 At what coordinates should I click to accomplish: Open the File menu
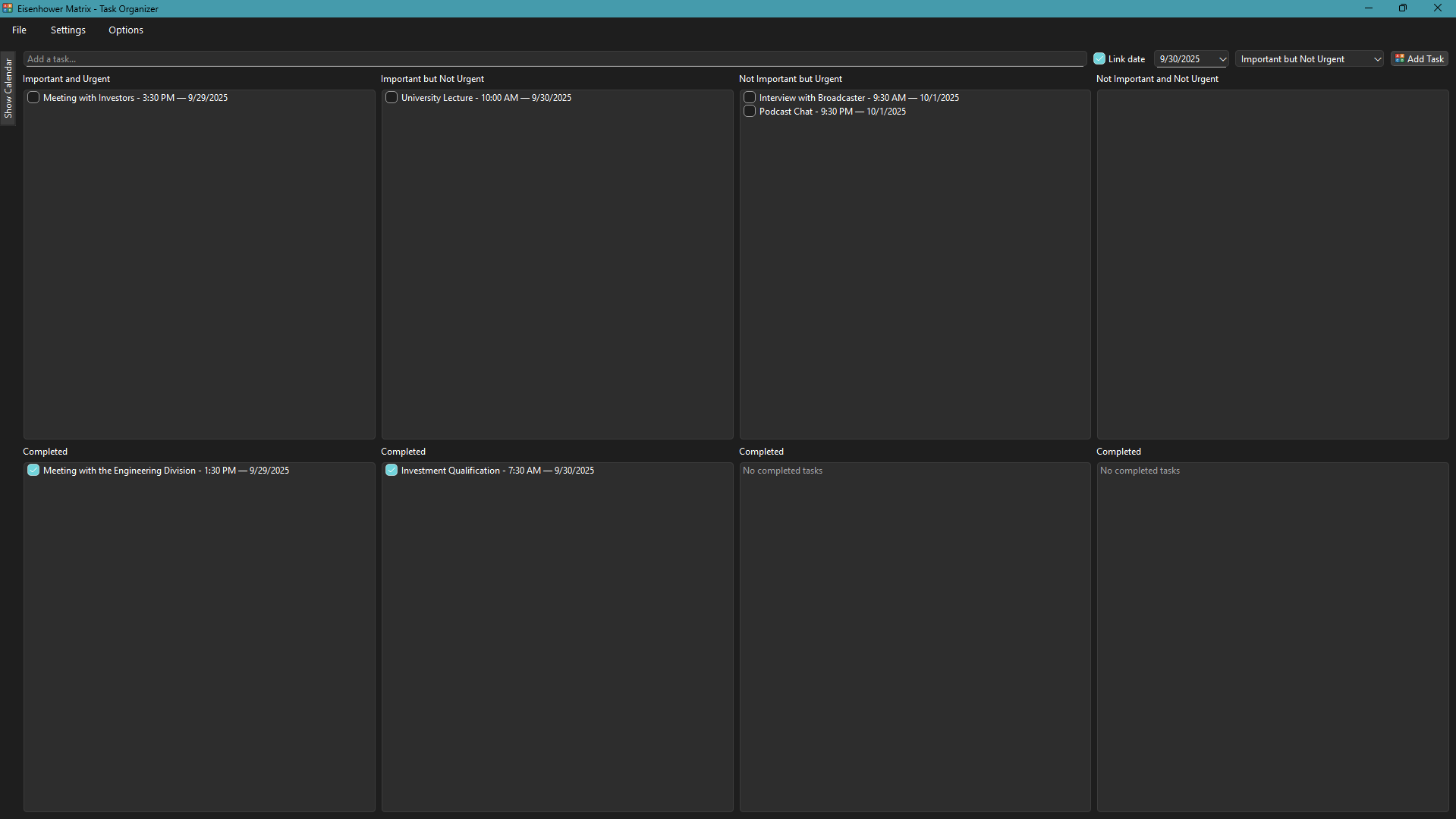click(18, 30)
